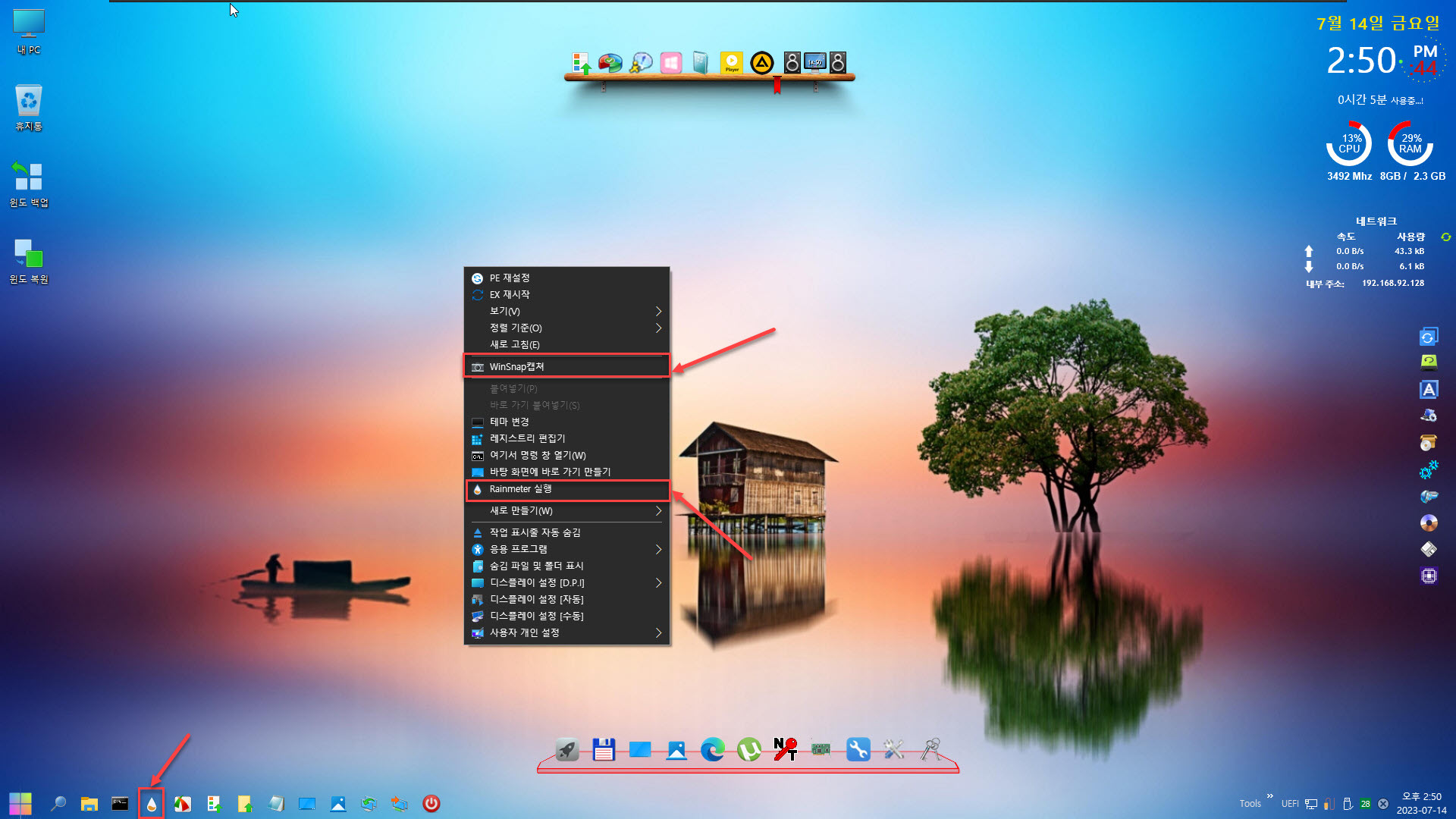Launch the AIMP triangle icon on the shelf dock
The height and width of the screenshot is (819, 1456).
(x=761, y=62)
